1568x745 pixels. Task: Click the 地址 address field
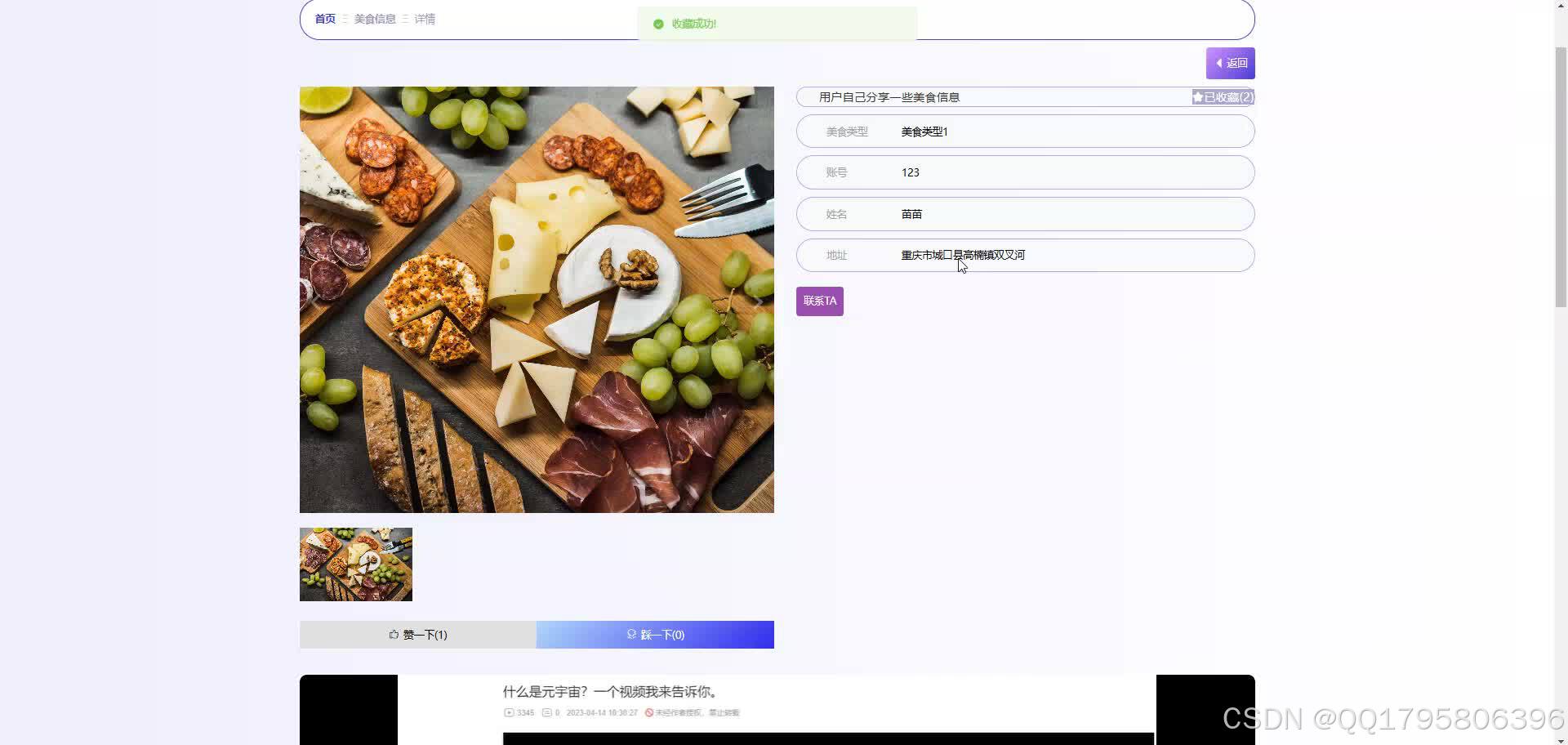[1025, 255]
